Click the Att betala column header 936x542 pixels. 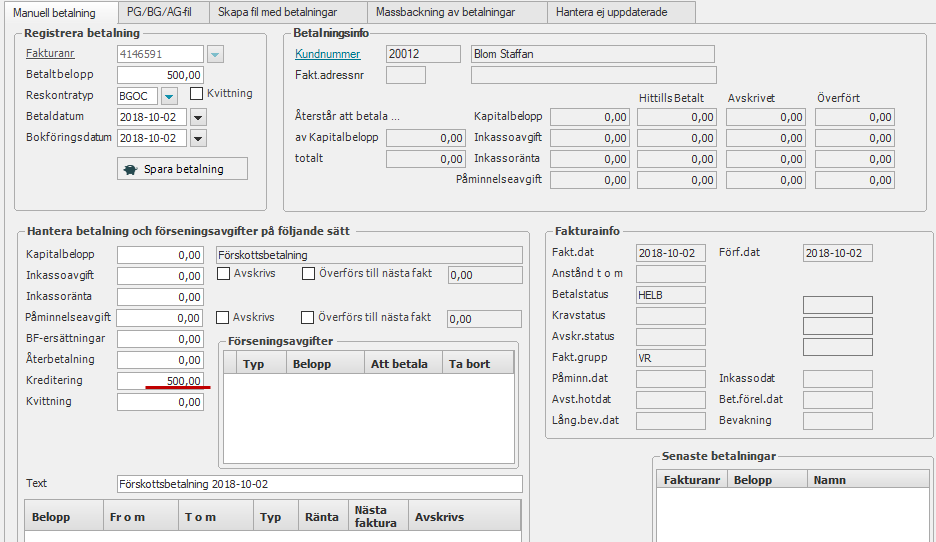397,364
